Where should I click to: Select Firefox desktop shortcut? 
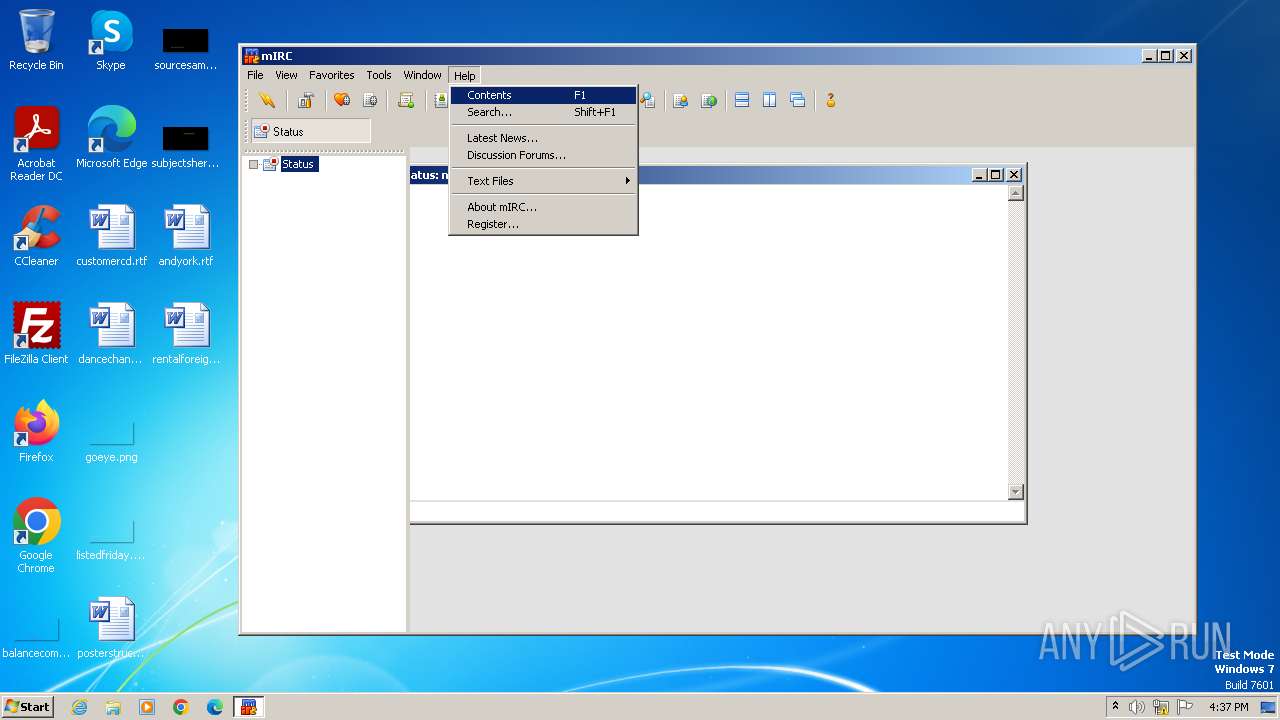36,432
